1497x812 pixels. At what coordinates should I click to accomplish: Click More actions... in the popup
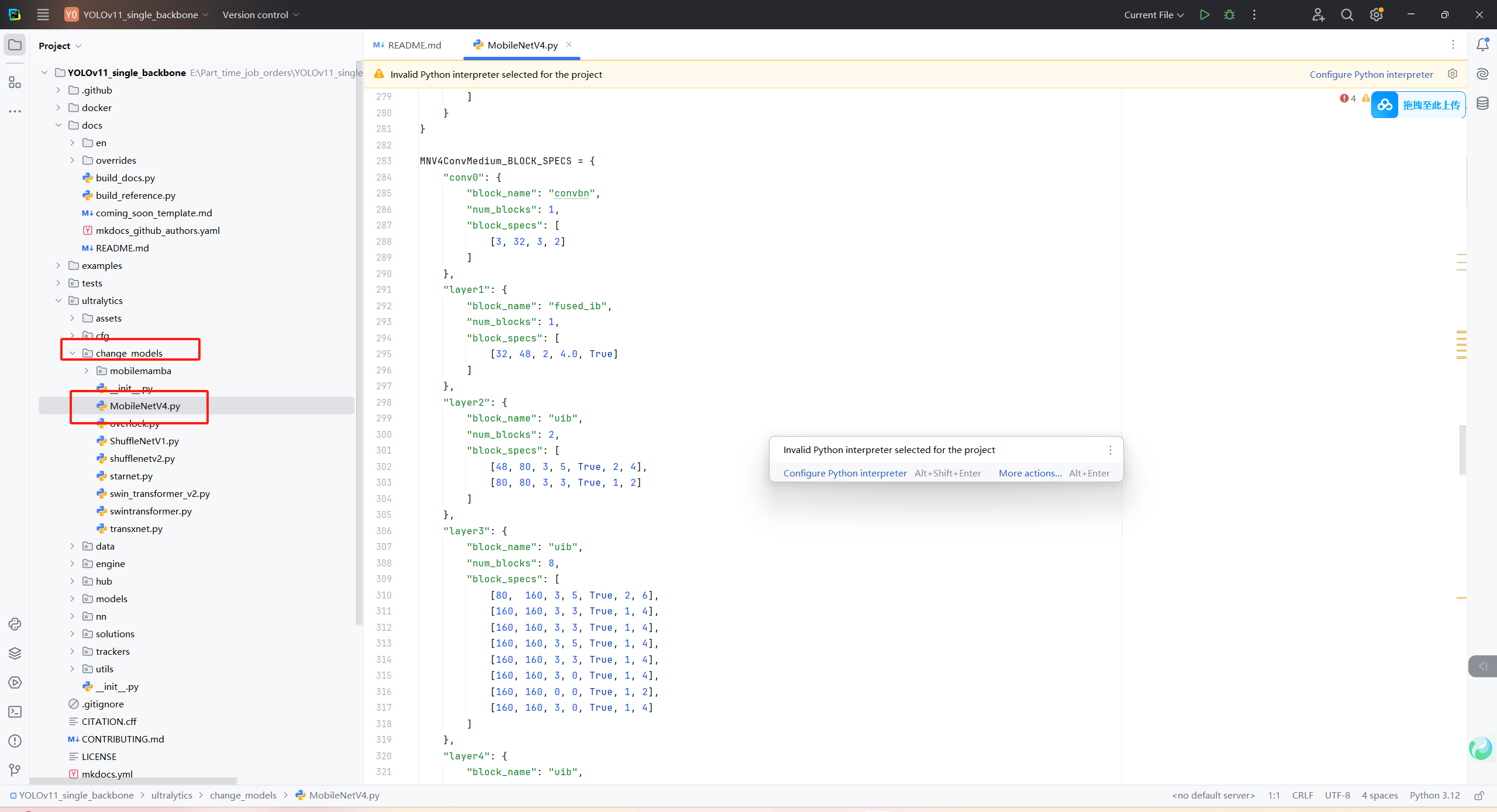tap(1029, 473)
